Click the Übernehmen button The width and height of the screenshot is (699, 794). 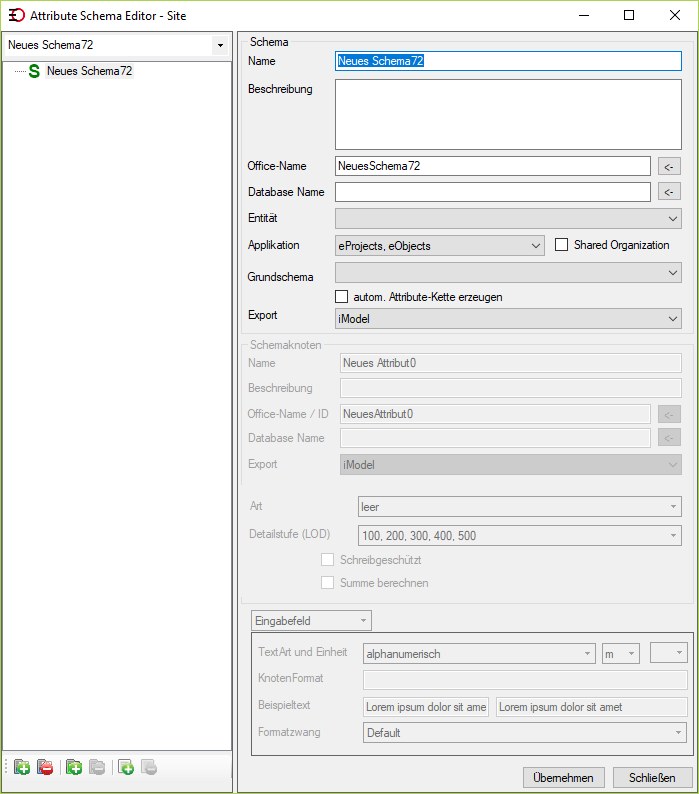[564, 777]
